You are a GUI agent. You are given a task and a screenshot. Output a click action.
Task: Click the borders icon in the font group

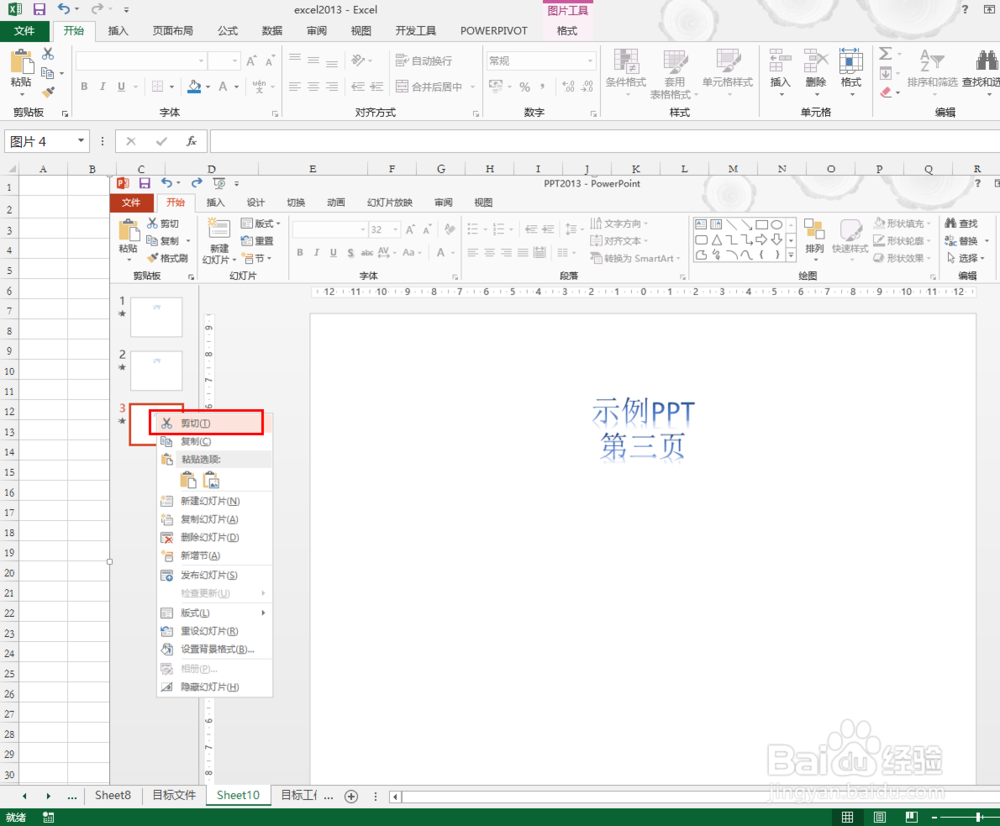157,86
